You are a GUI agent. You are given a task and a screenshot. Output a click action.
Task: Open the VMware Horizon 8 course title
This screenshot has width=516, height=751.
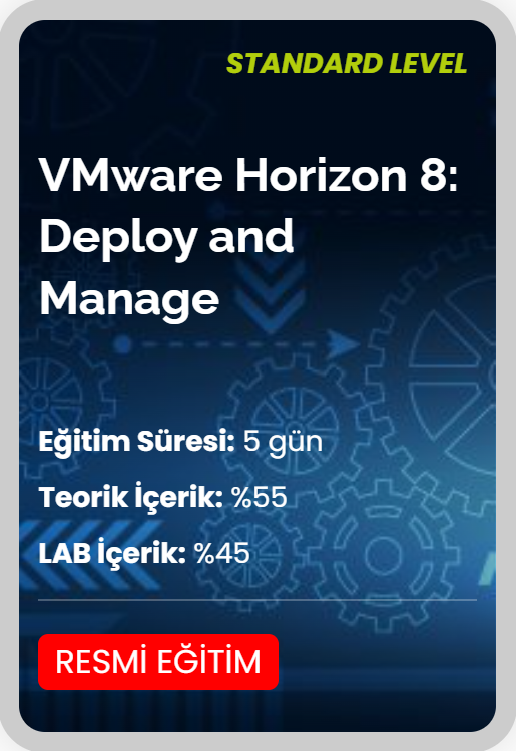tap(249, 237)
